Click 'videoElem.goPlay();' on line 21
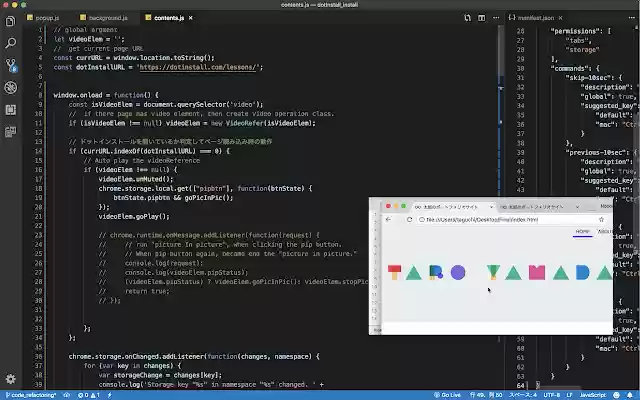Screen dimensions: 640x400 point(134,216)
